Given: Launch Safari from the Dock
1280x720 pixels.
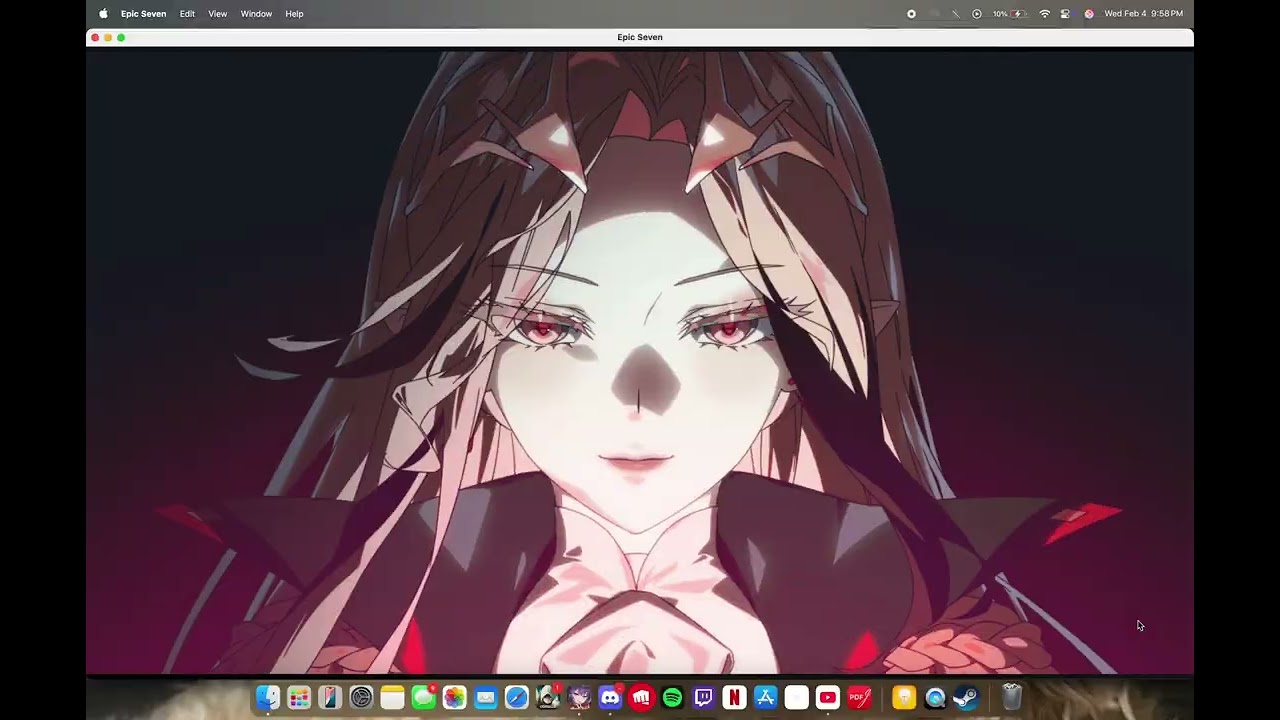Looking at the screenshot, I should tap(517, 697).
